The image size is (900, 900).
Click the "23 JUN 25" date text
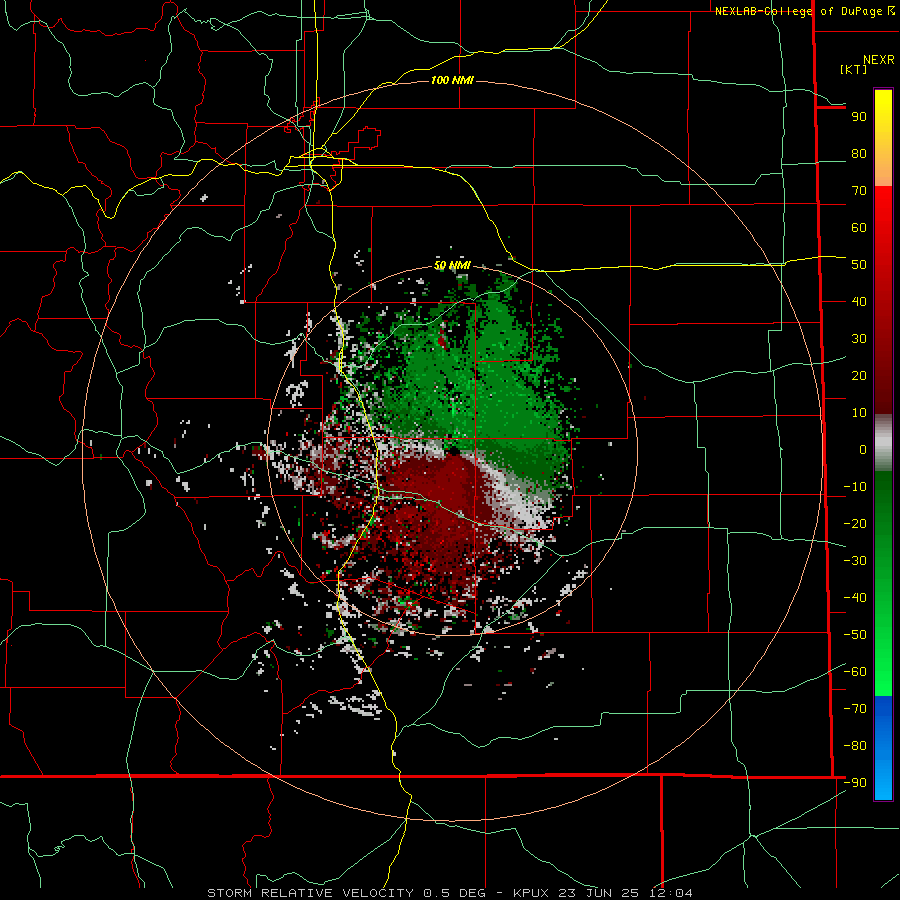599,893
